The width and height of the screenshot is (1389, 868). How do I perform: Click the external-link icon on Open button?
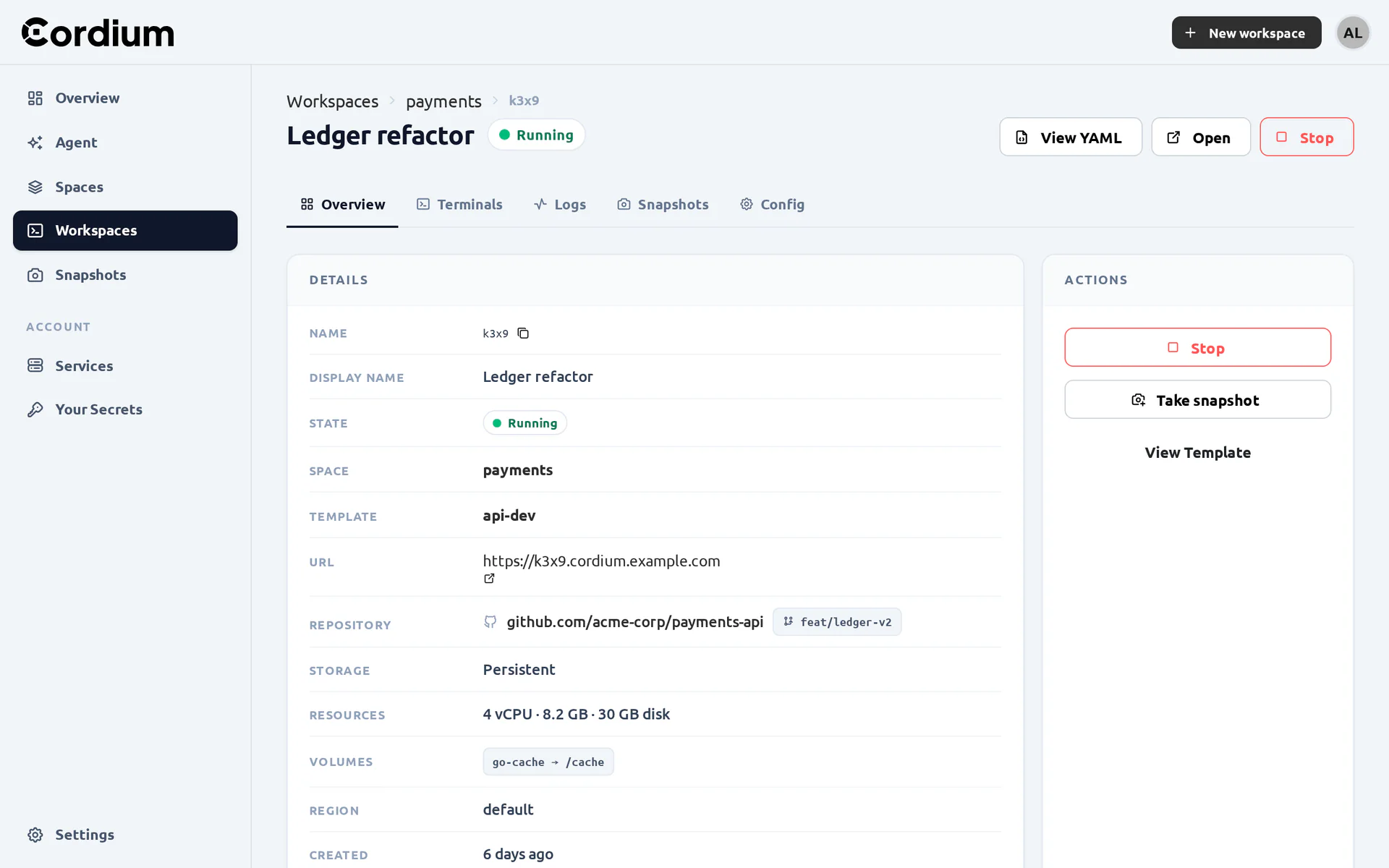coord(1173,137)
